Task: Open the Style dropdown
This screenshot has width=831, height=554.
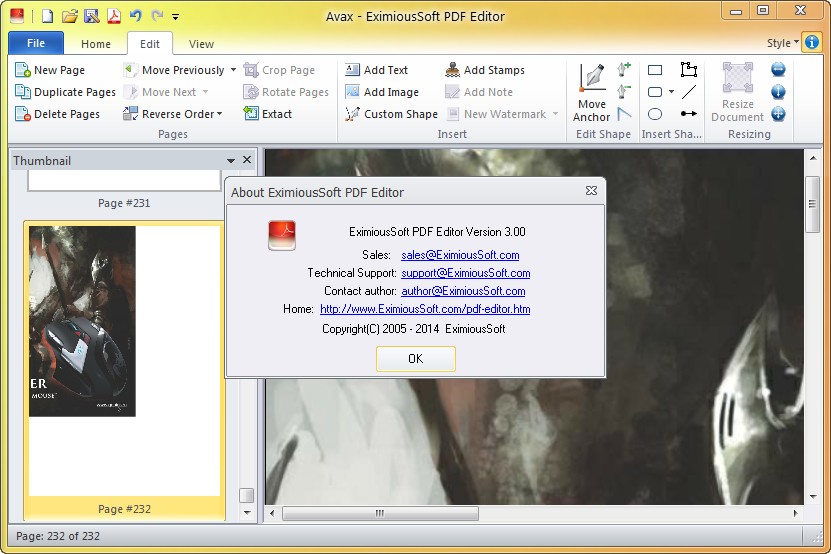Action: point(782,43)
